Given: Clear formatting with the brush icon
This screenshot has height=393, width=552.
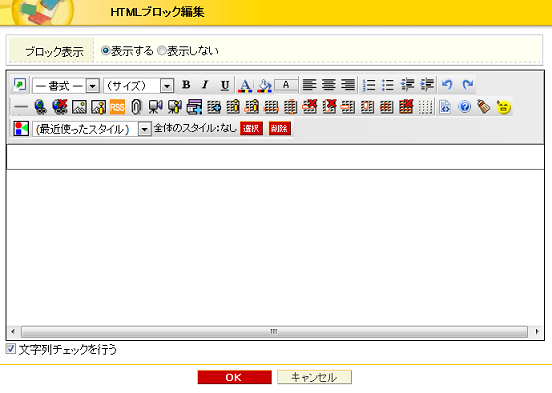Looking at the screenshot, I should pyautogui.click(x=484, y=106).
